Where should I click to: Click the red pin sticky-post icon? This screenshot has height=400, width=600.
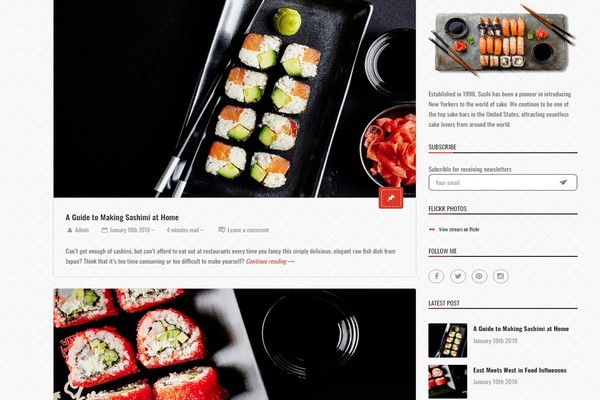[391, 198]
